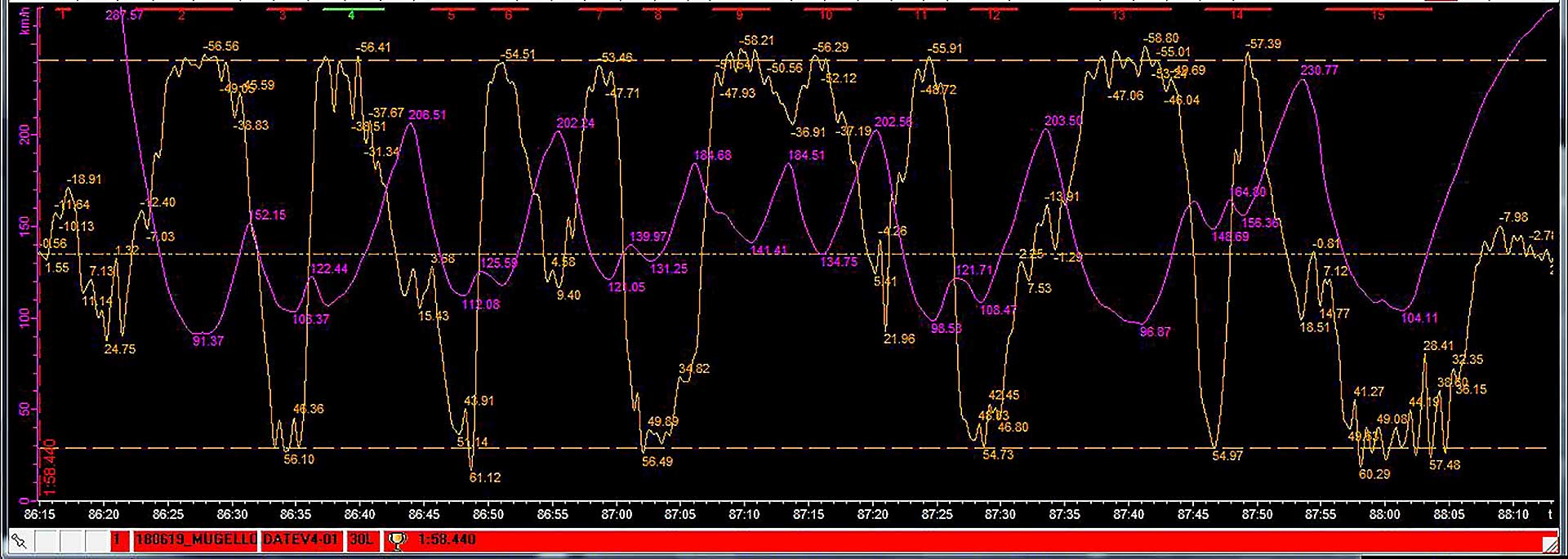
Task: Click the 61.12 lean angle value label
Action: [485, 478]
